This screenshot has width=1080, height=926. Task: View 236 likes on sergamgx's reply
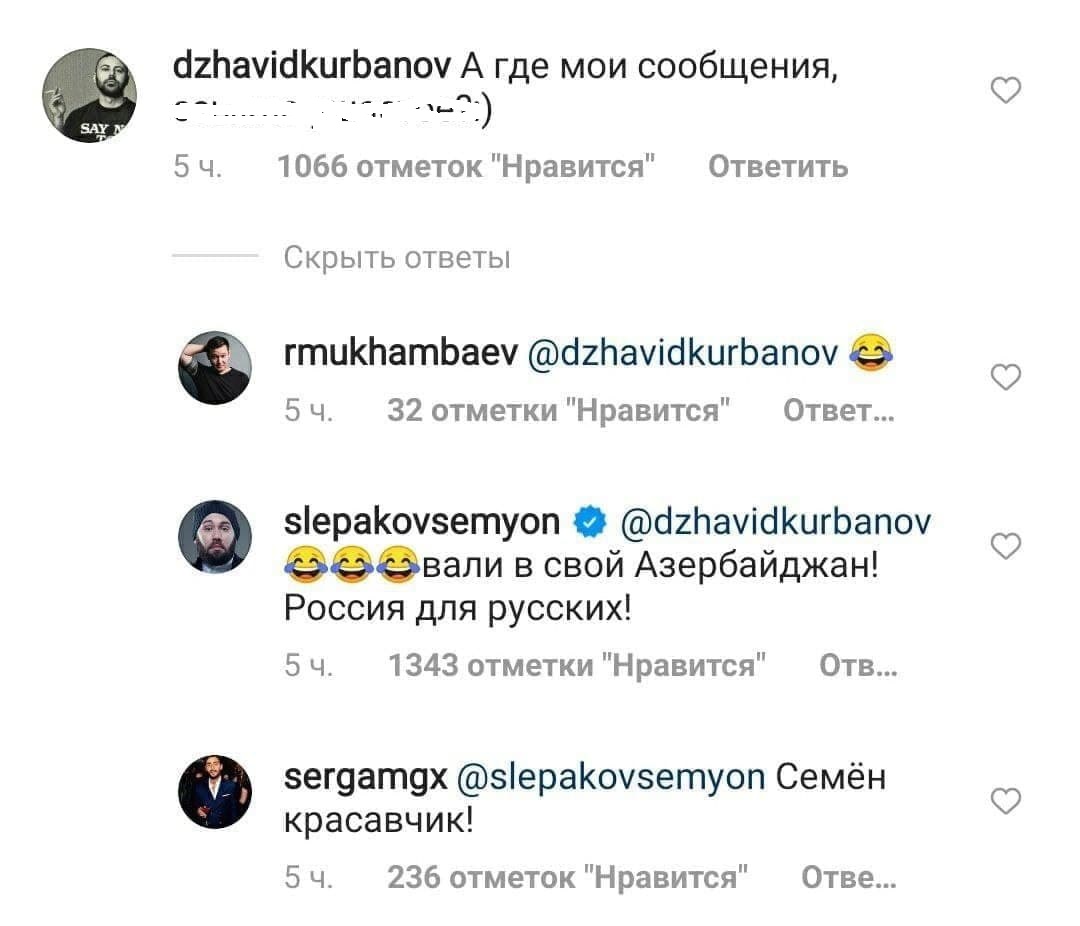(x=568, y=877)
